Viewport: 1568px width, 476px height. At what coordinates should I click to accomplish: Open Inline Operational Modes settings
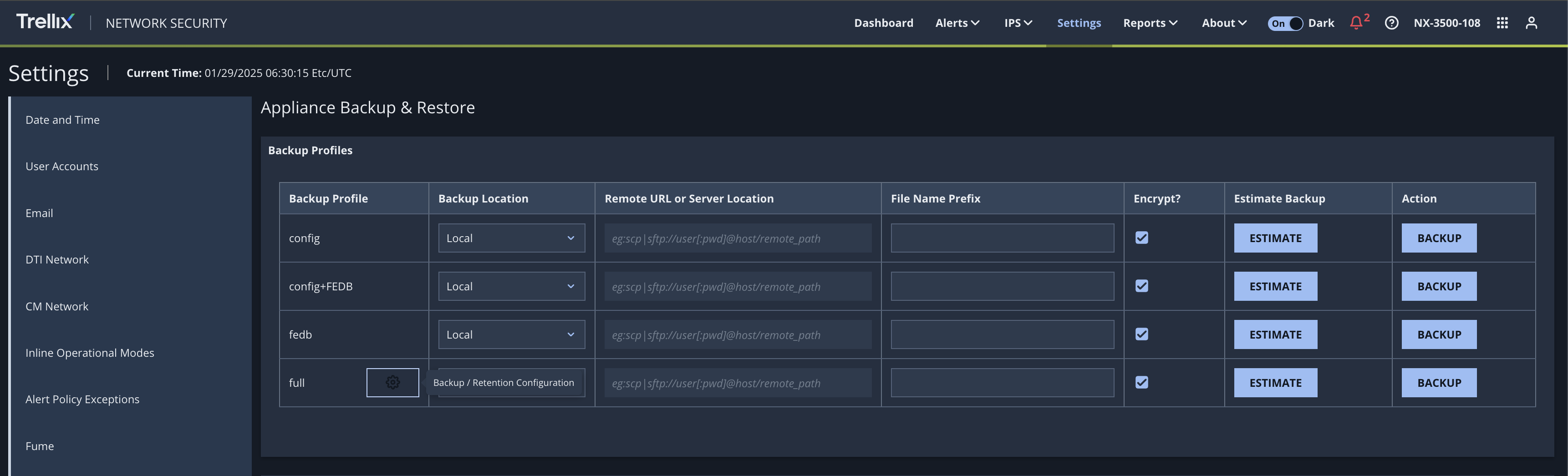coord(90,352)
